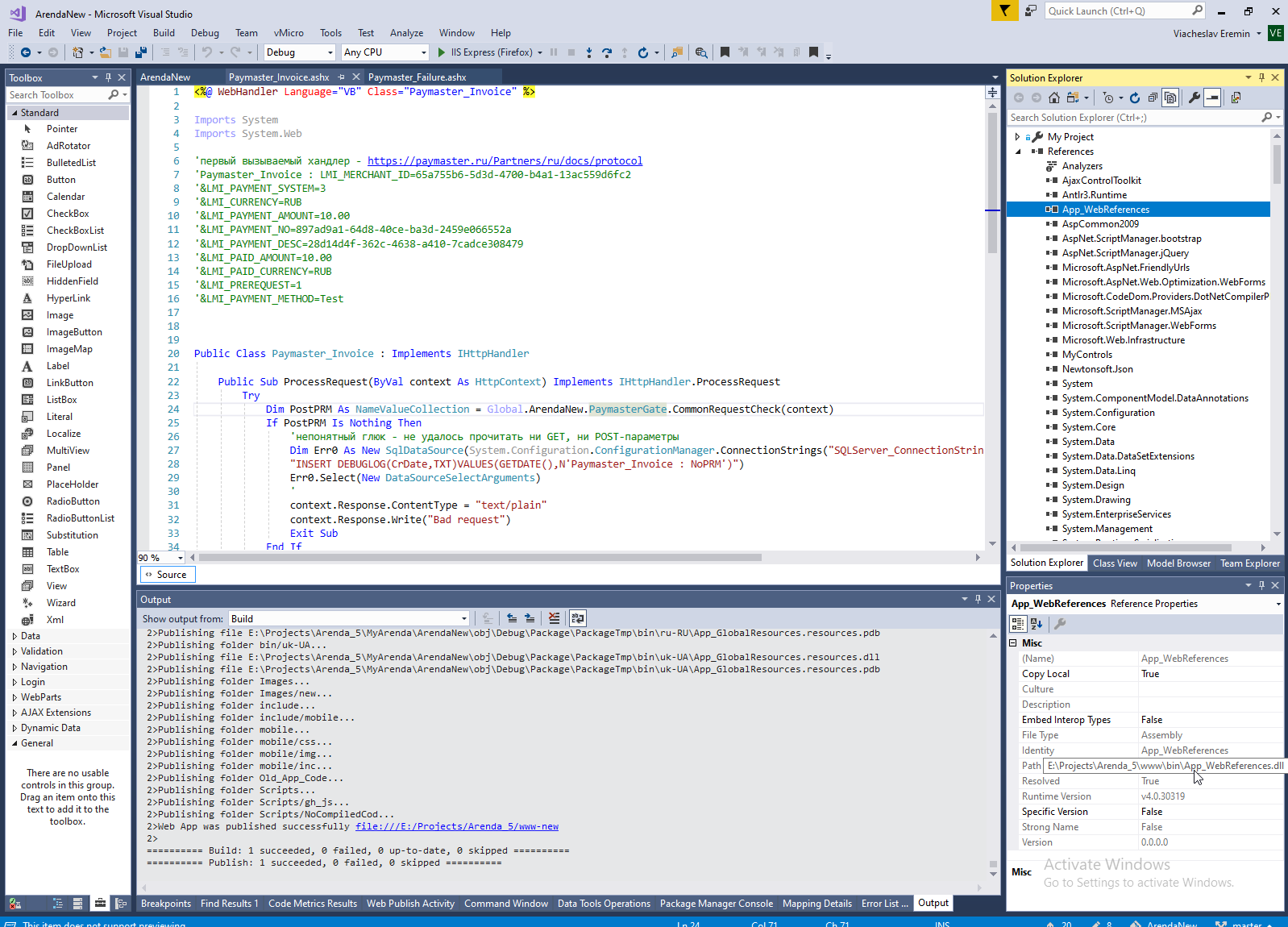Click the Source view button
Image resolution: width=1288 pixels, height=927 pixels.
[167, 575]
